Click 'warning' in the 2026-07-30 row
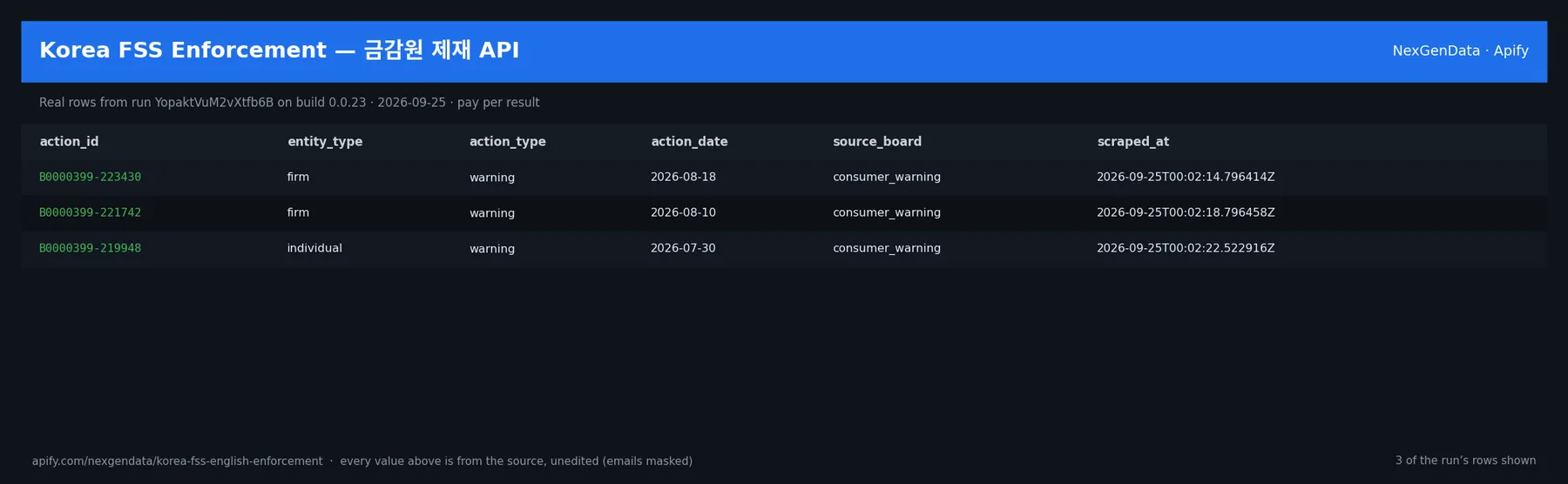The image size is (1568, 484). coord(492,249)
